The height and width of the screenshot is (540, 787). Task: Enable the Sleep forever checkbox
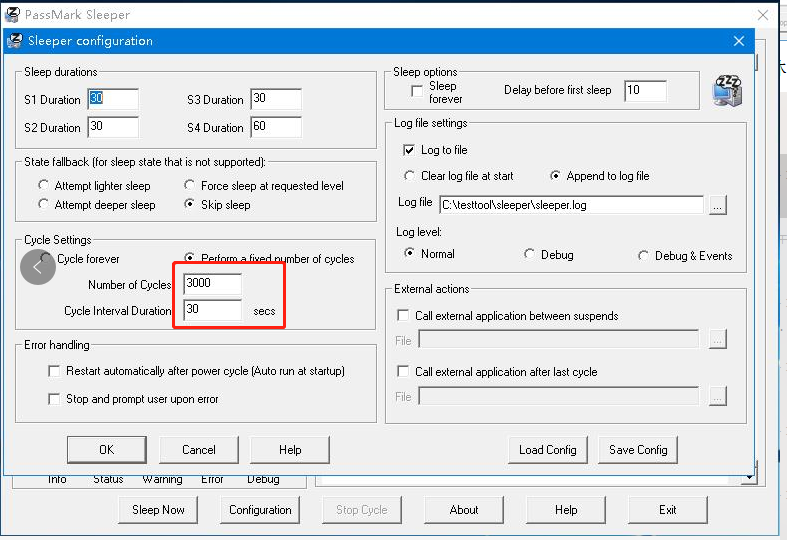click(x=417, y=91)
